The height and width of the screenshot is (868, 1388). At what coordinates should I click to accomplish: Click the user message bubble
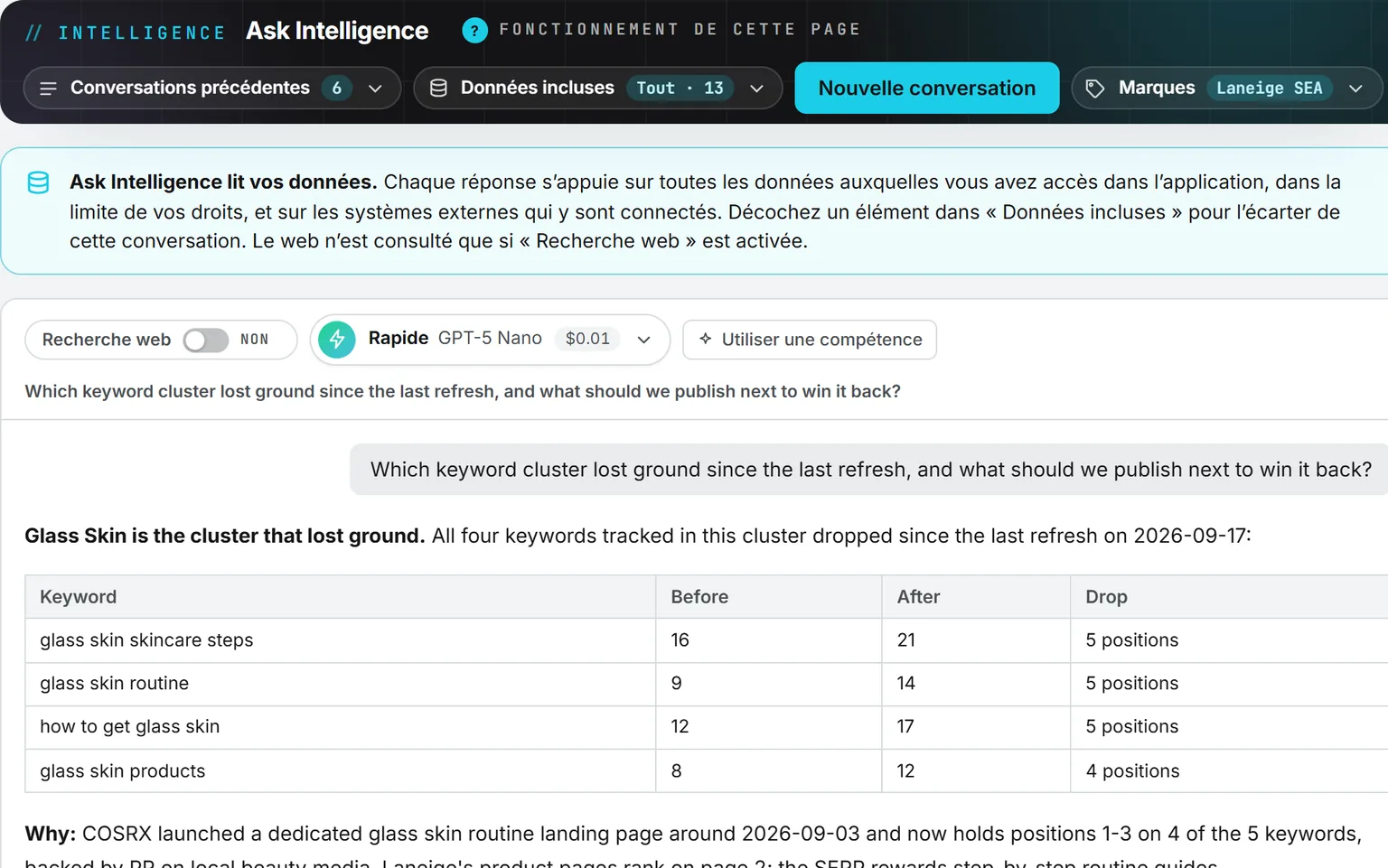click(x=869, y=470)
